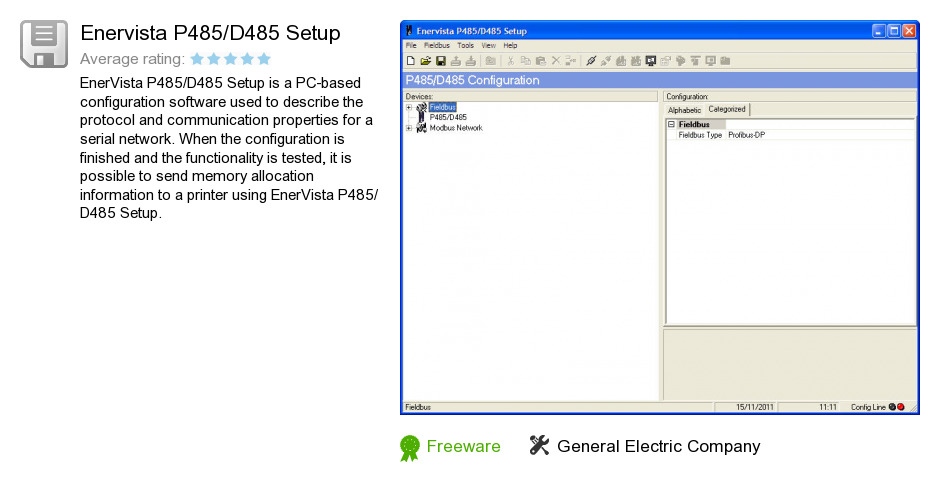Image resolution: width=940 pixels, height=492 pixels.
Task: Click the Config Line status bar text
Action: coord(868,407)
